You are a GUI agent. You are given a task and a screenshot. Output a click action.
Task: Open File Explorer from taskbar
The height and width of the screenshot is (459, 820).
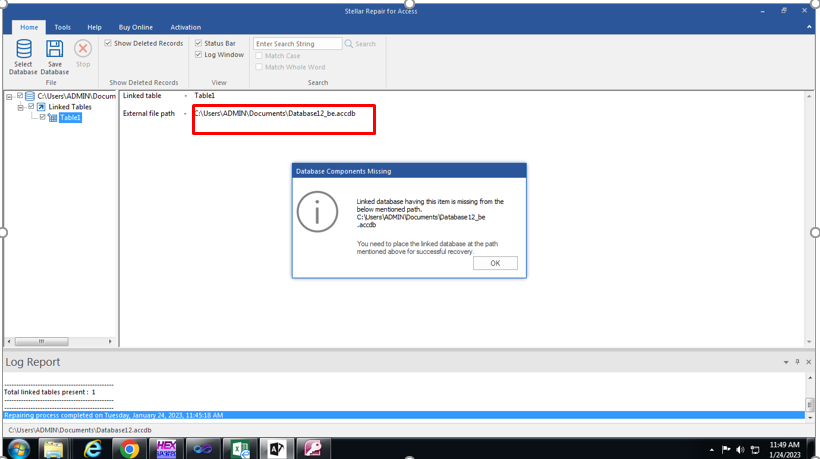pos(53,449)
